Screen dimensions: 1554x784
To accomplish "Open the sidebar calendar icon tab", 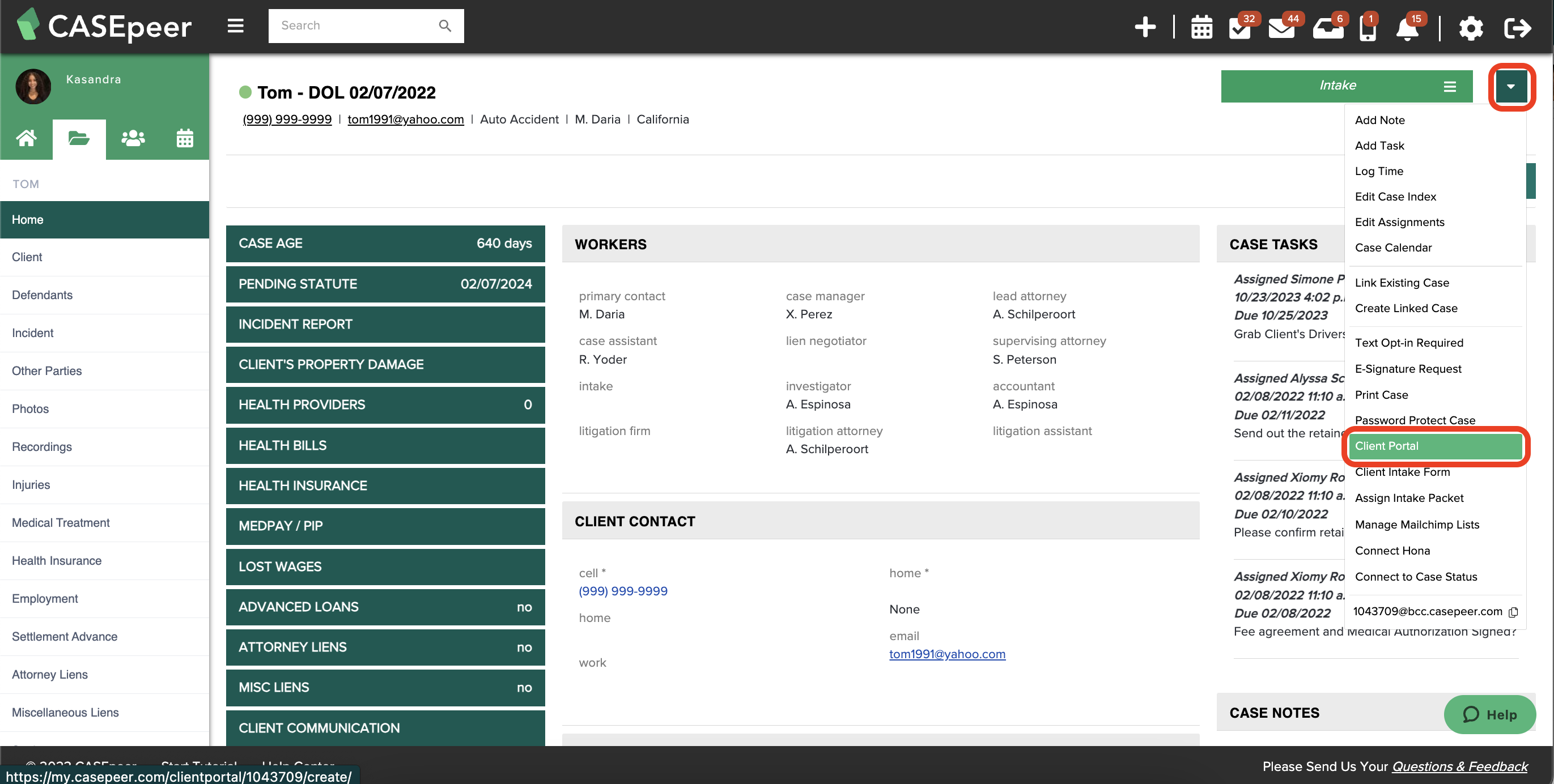I will (185, 138).
